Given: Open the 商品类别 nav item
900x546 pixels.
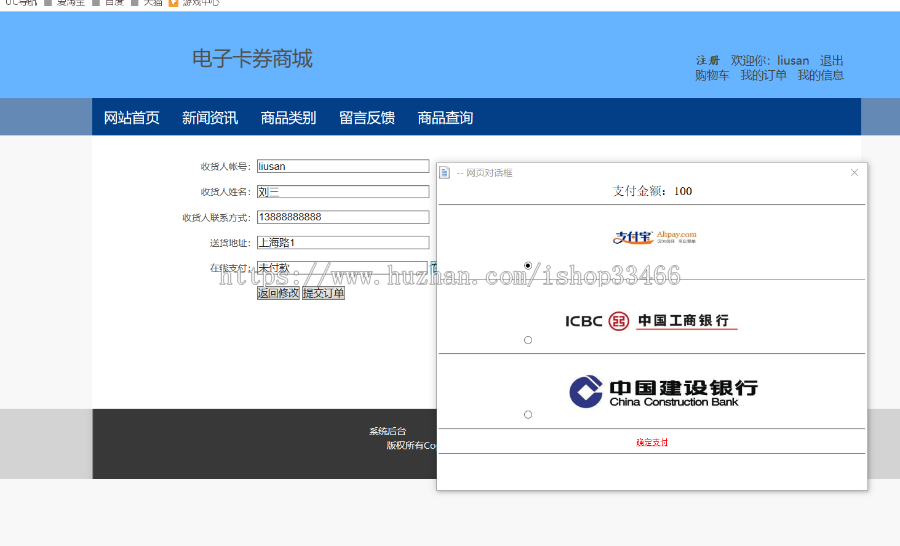Looking at the screenshot, I should click(289, 118).
